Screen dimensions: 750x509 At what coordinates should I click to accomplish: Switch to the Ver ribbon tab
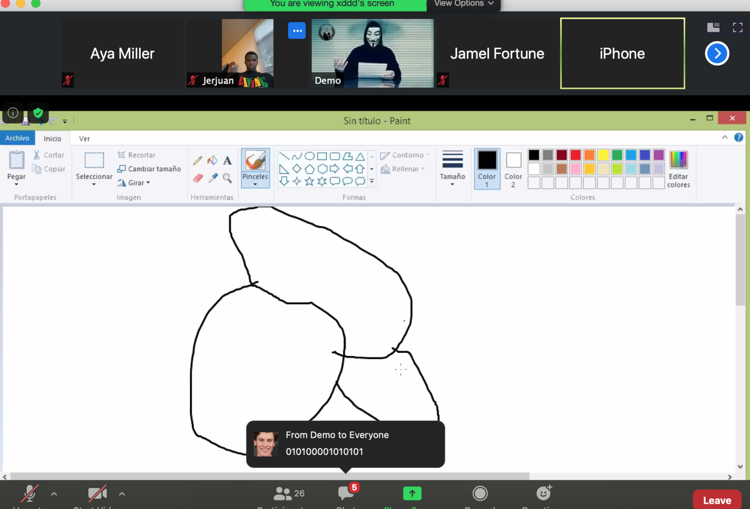click(x=84, y=138)
